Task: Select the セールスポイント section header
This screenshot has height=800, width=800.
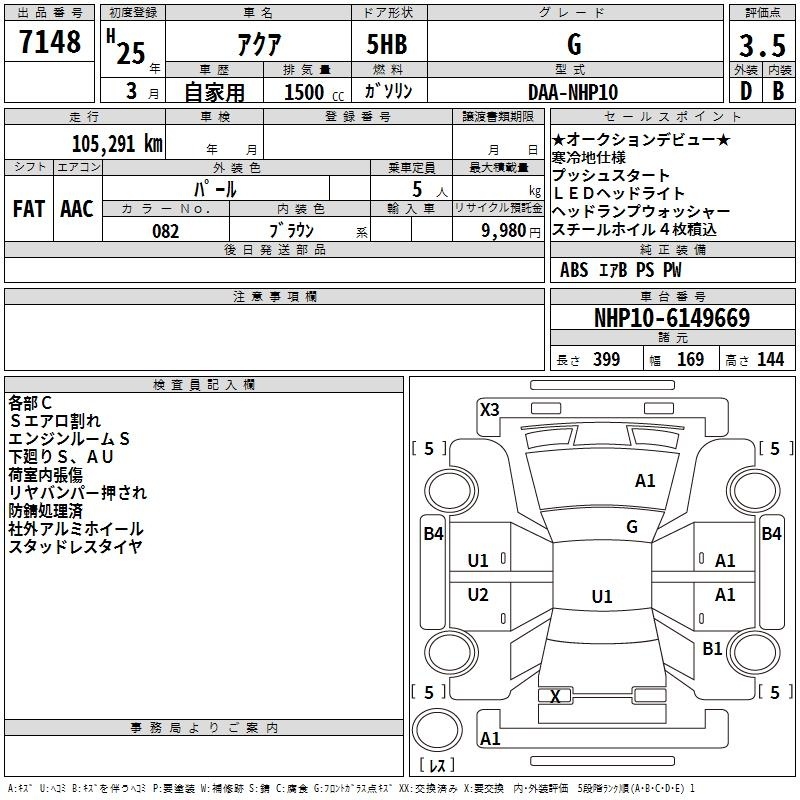Action: click(x=672, y=116)
